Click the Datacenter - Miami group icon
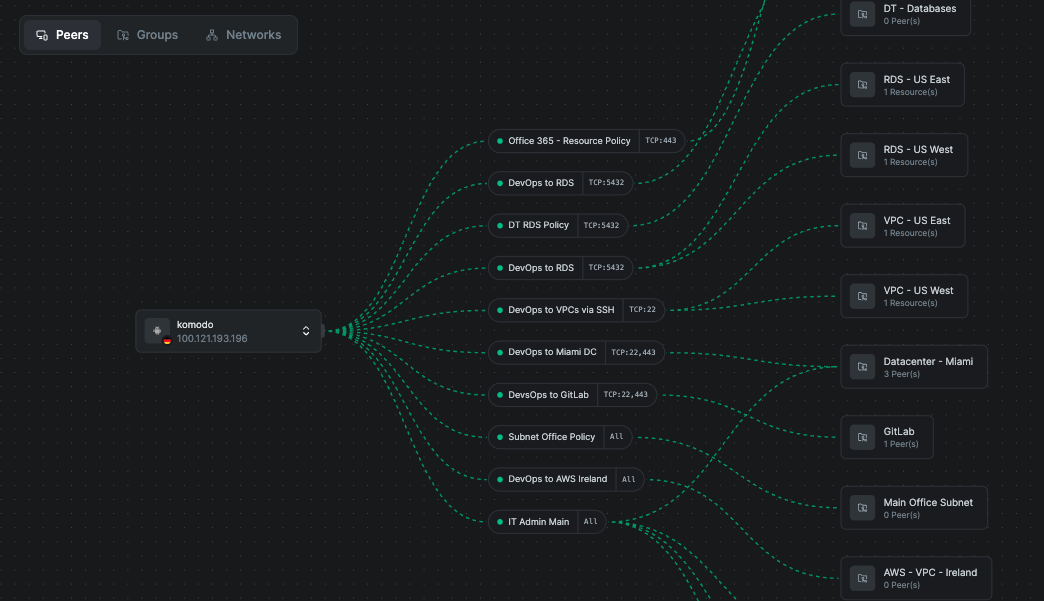 pyautogui.click(x=862, y=367)
